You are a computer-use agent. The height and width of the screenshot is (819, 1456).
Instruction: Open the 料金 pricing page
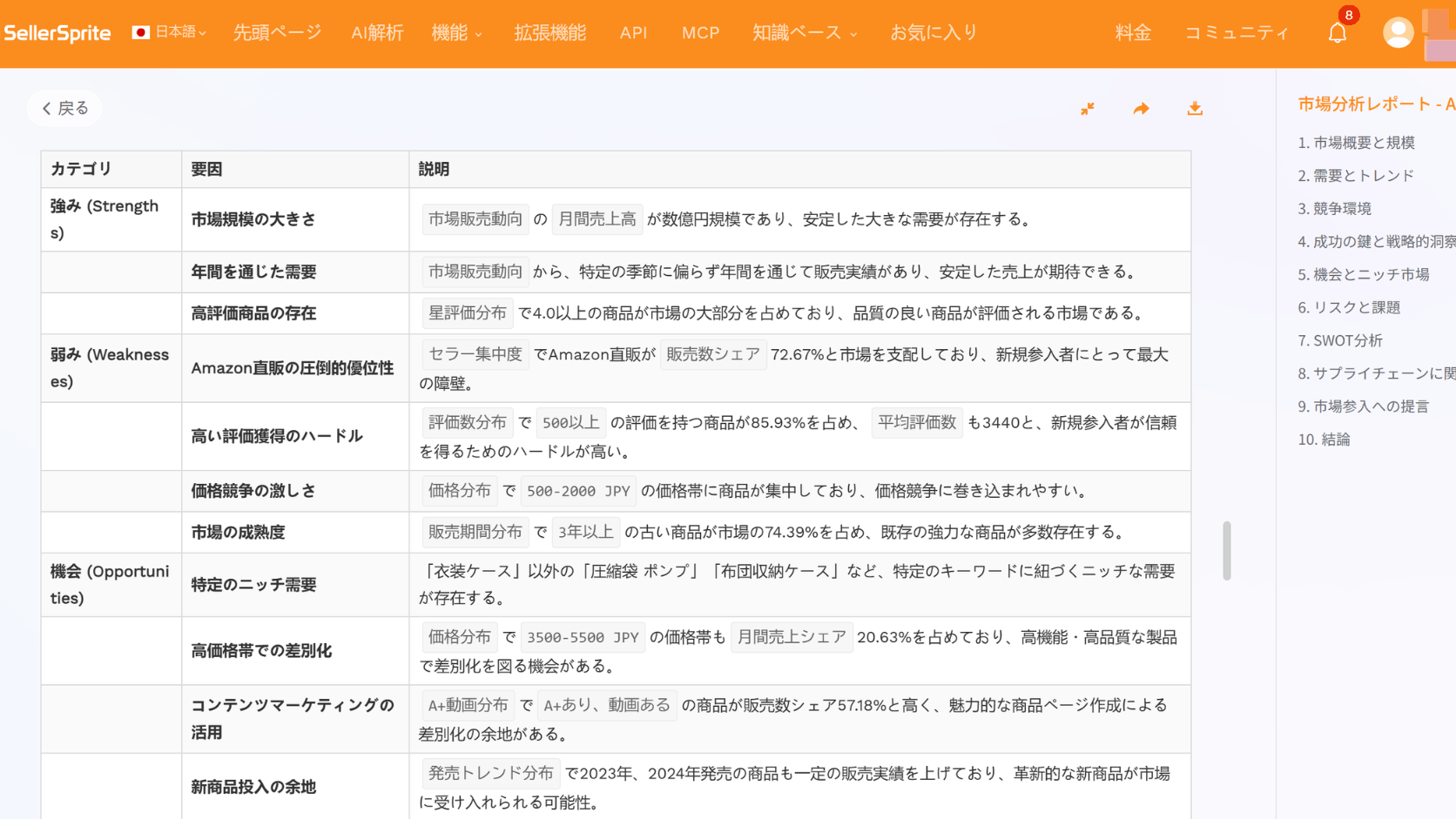coord(1133,33)
